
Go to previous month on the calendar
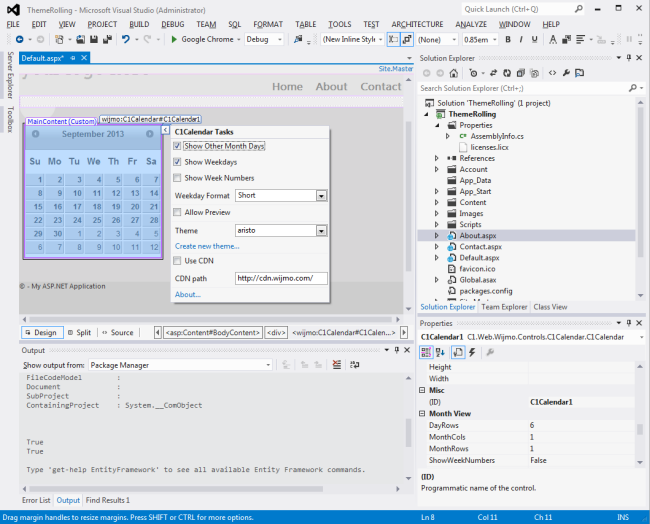35,134
